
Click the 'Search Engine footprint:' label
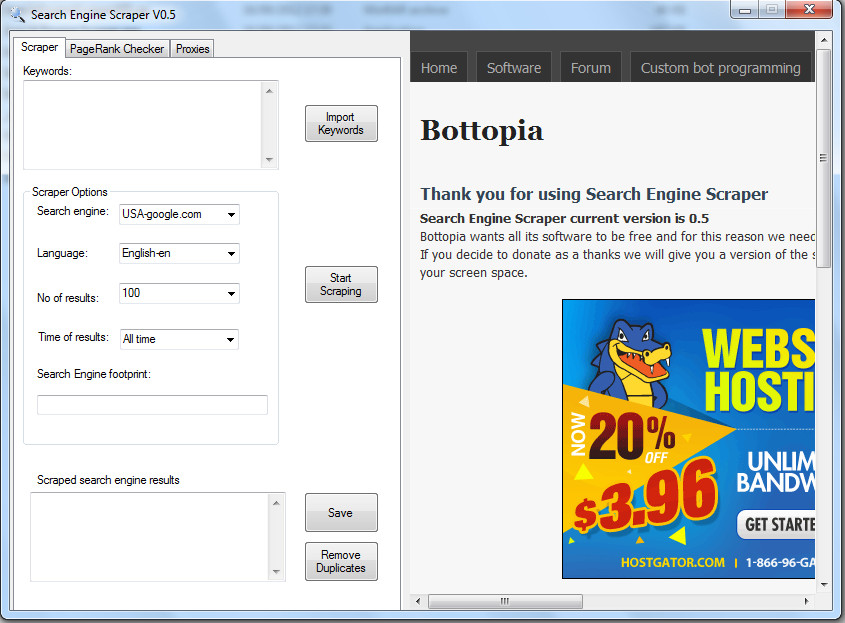click(x=94, y=374)
